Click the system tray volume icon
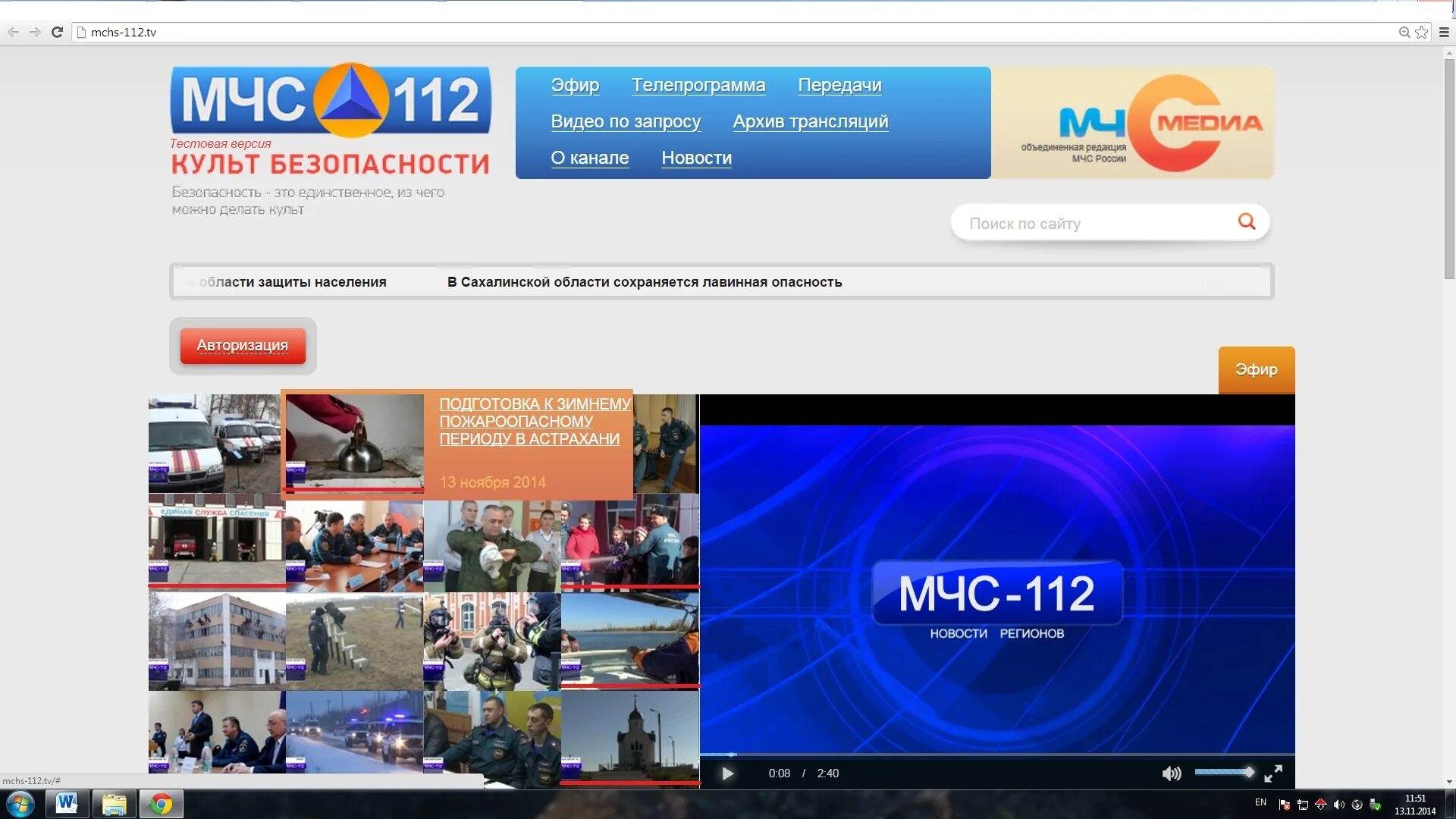This screenshot has height=819, width=1456. point(1338,805)
